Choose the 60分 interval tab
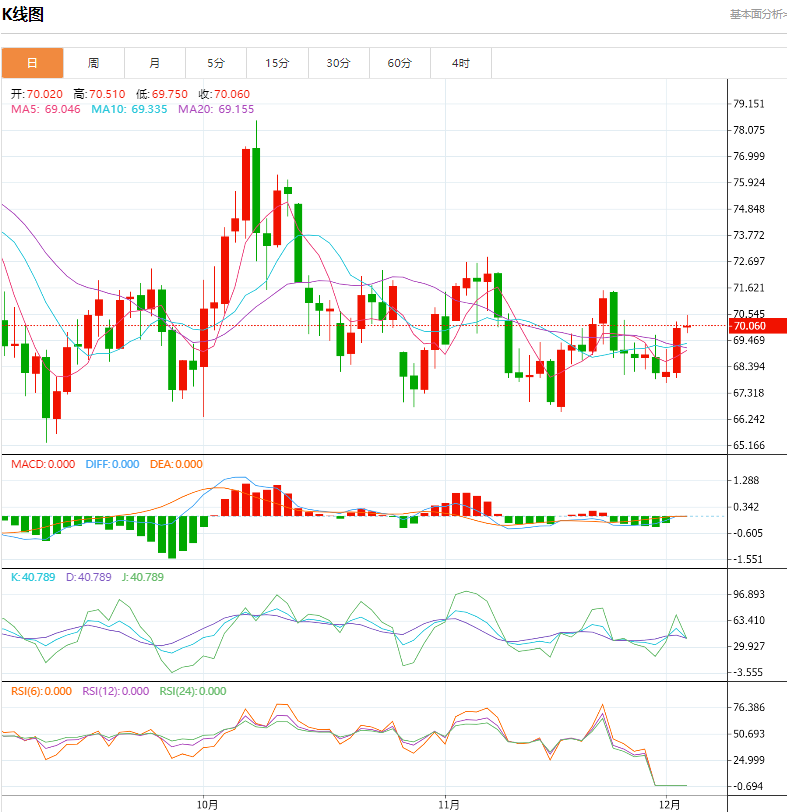 [x=399, y=63]
